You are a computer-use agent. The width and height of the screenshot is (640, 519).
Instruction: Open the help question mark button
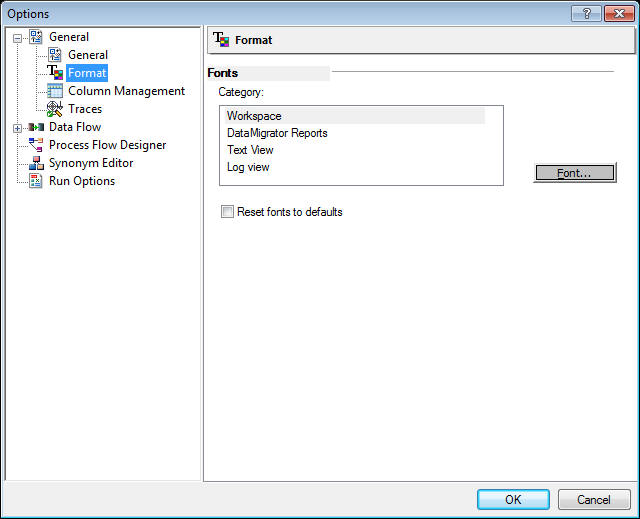point(587,14)
